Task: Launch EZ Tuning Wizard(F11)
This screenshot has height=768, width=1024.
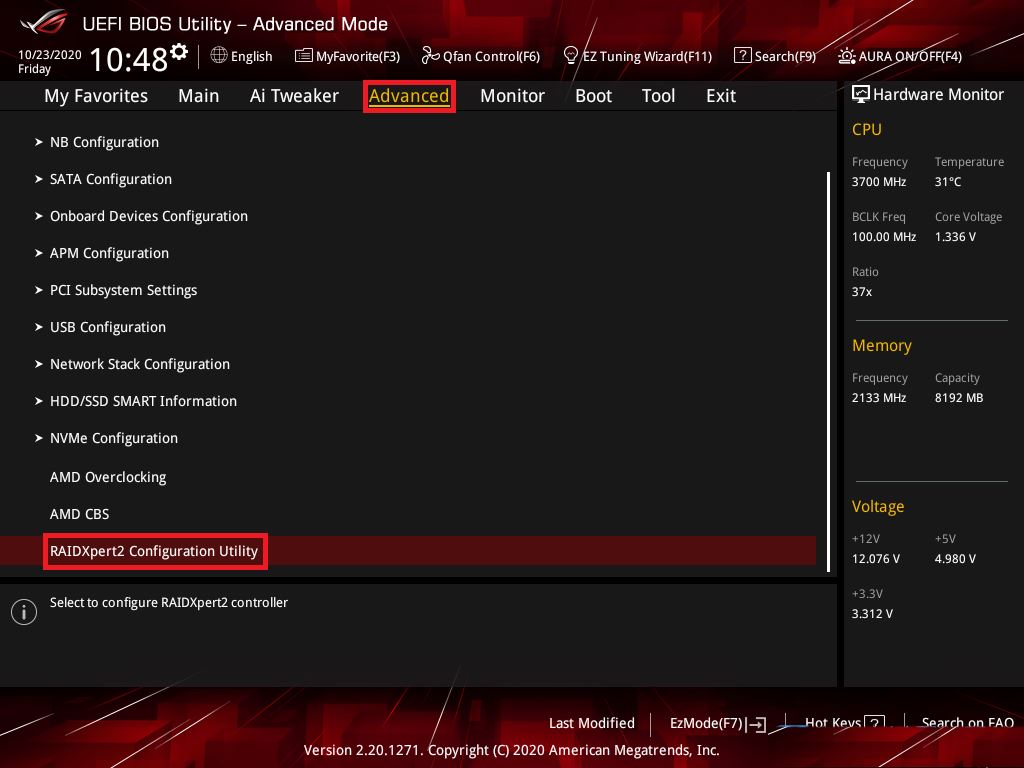Action: (x=647, y=56)
